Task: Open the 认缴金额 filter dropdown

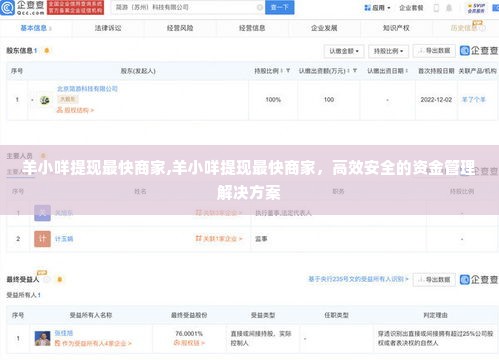Action: [344, 51]
